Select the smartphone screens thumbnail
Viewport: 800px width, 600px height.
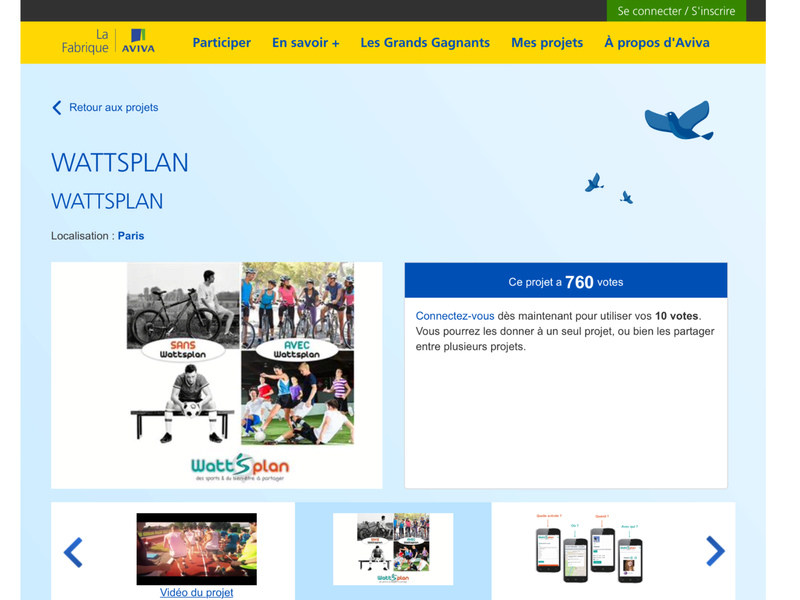[589, 549]
